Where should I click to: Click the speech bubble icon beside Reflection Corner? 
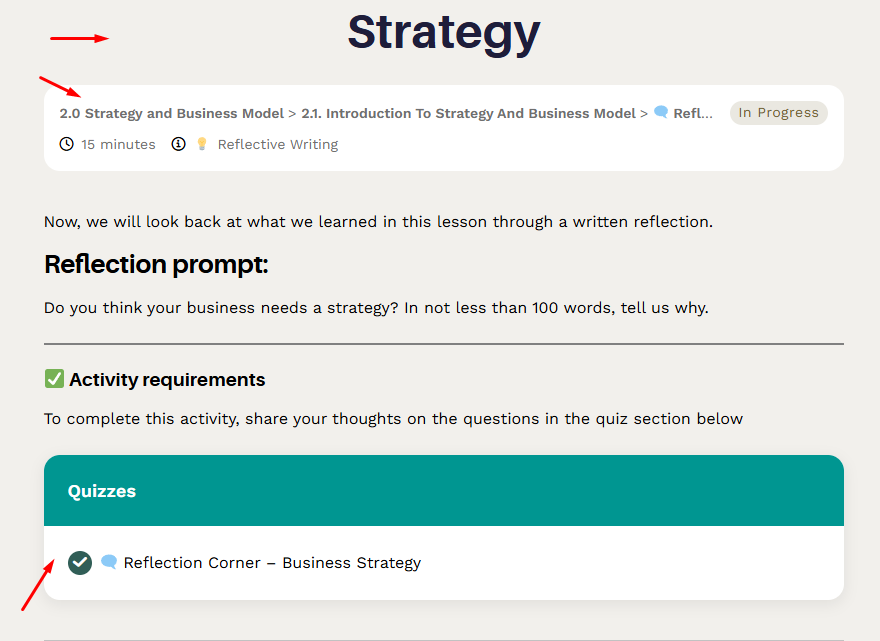(x=109, y=562)
